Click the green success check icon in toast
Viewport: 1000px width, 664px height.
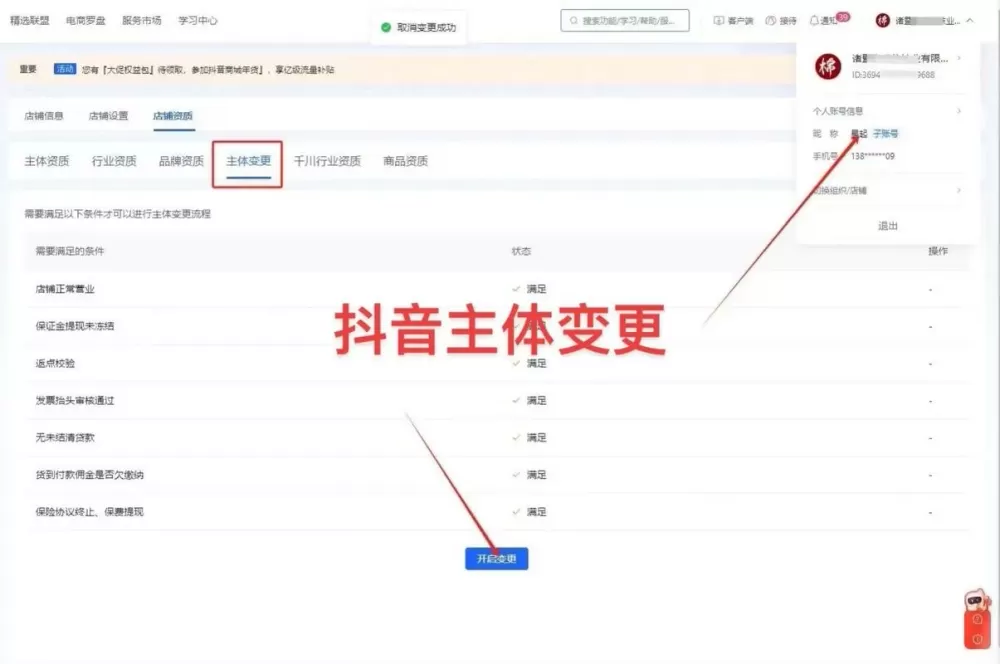pyautogui.click(x=386, y=27)
